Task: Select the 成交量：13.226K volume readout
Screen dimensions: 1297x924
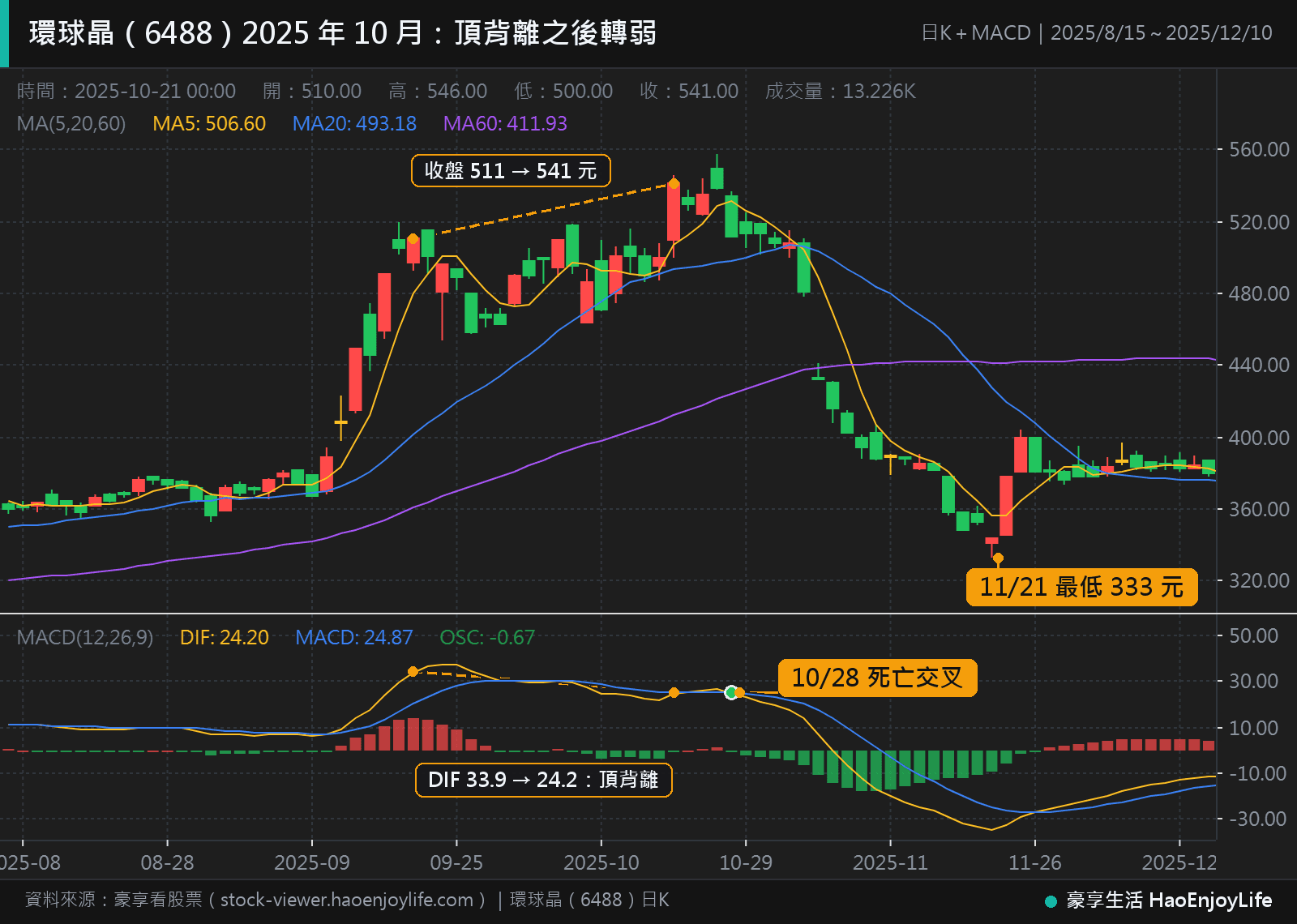Action: click(x=841, y=91)
